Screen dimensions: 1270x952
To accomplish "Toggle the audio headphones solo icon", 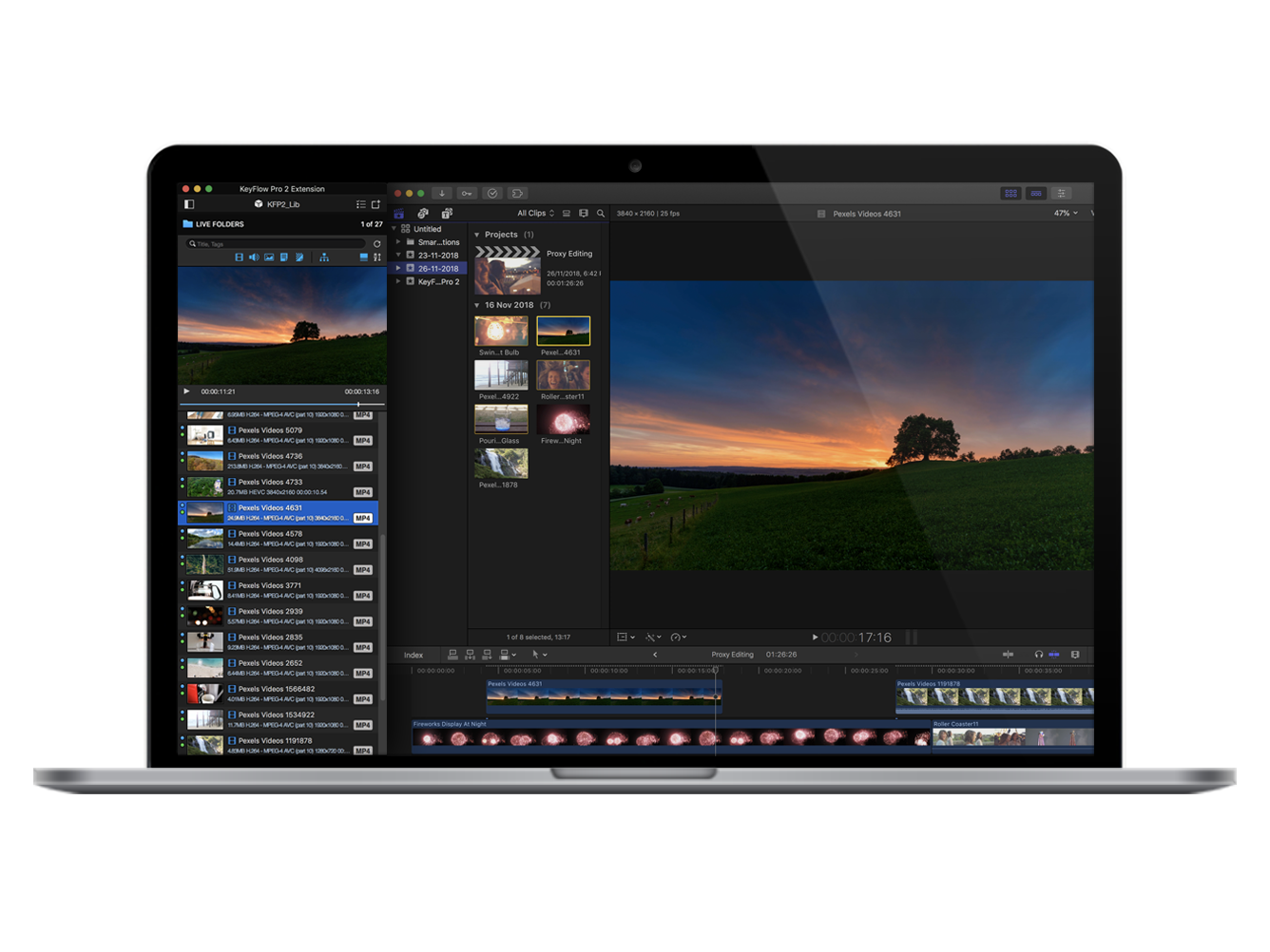I will click(x=1039, y=655).
